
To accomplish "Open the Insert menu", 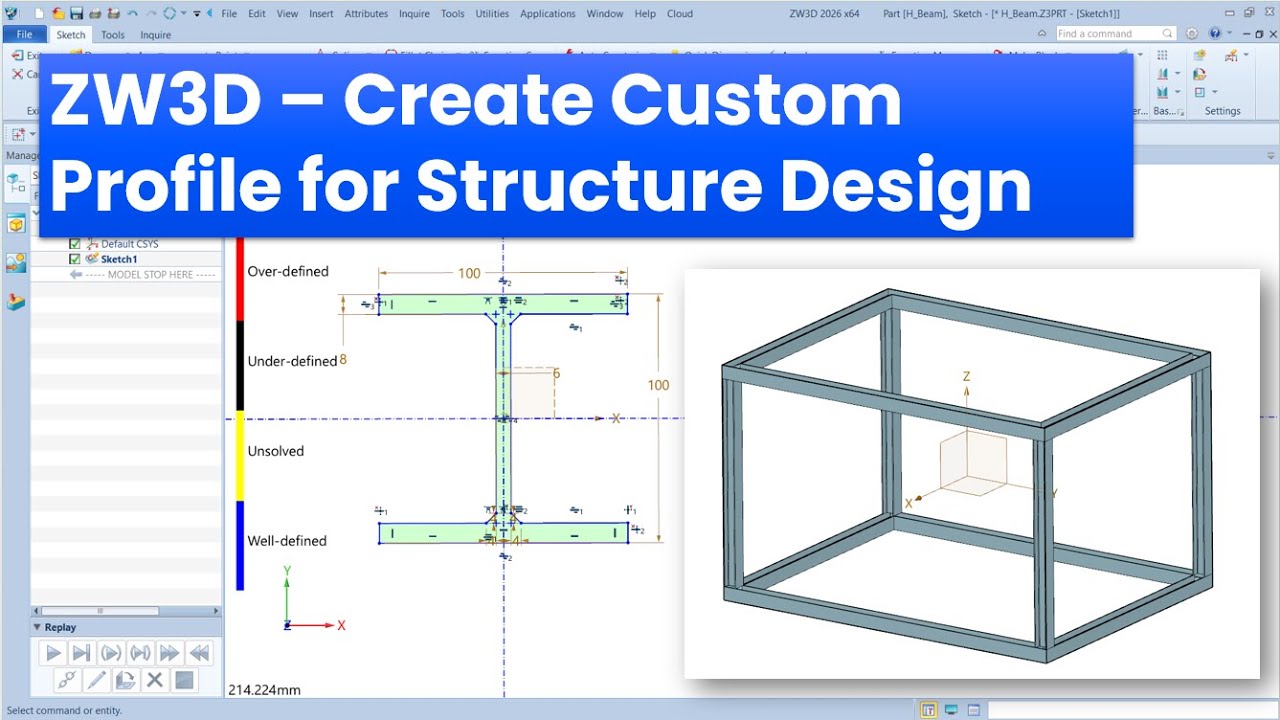I will point(321,14).
